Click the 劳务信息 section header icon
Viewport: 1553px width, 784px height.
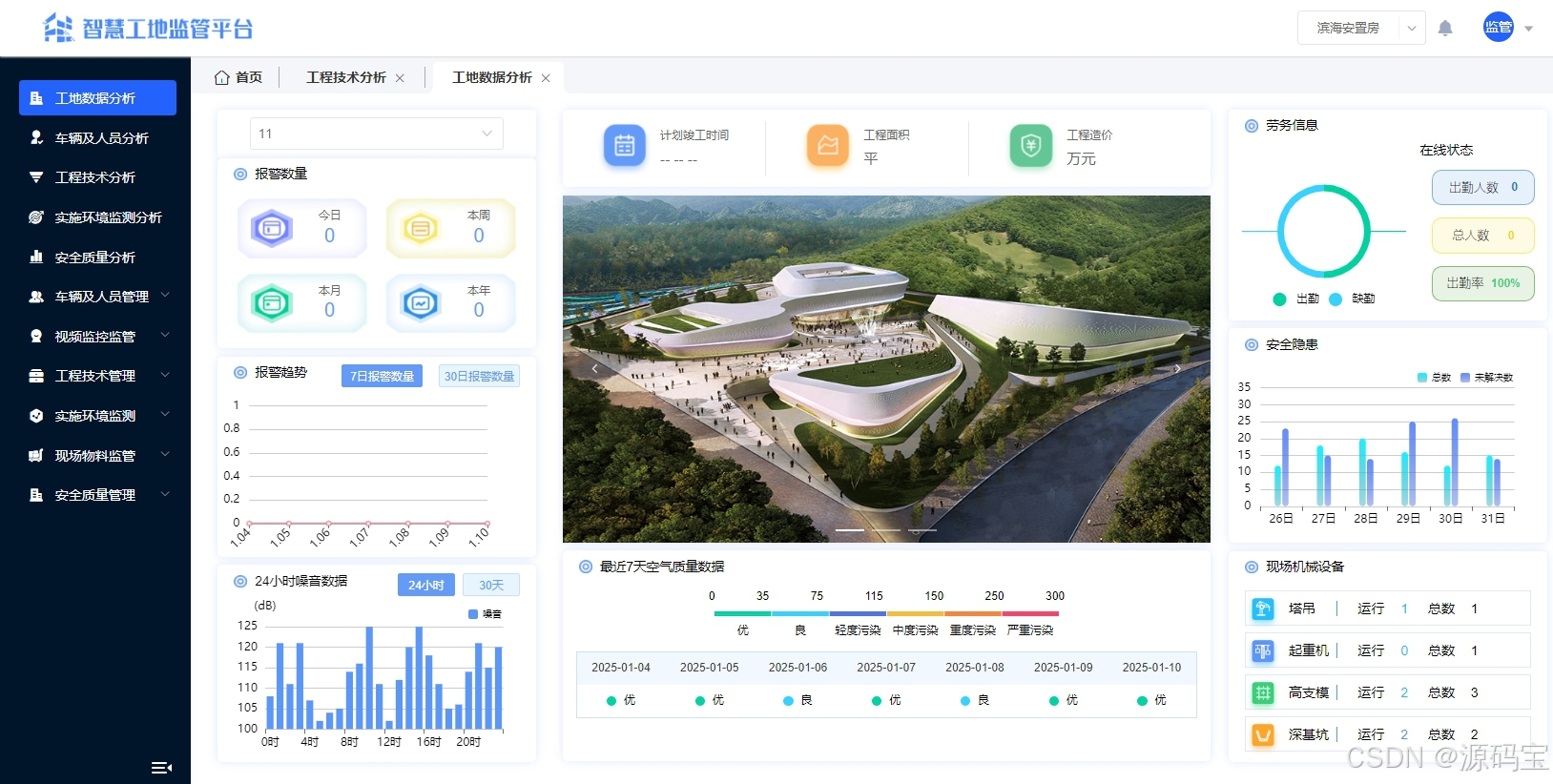(1252, 126)
